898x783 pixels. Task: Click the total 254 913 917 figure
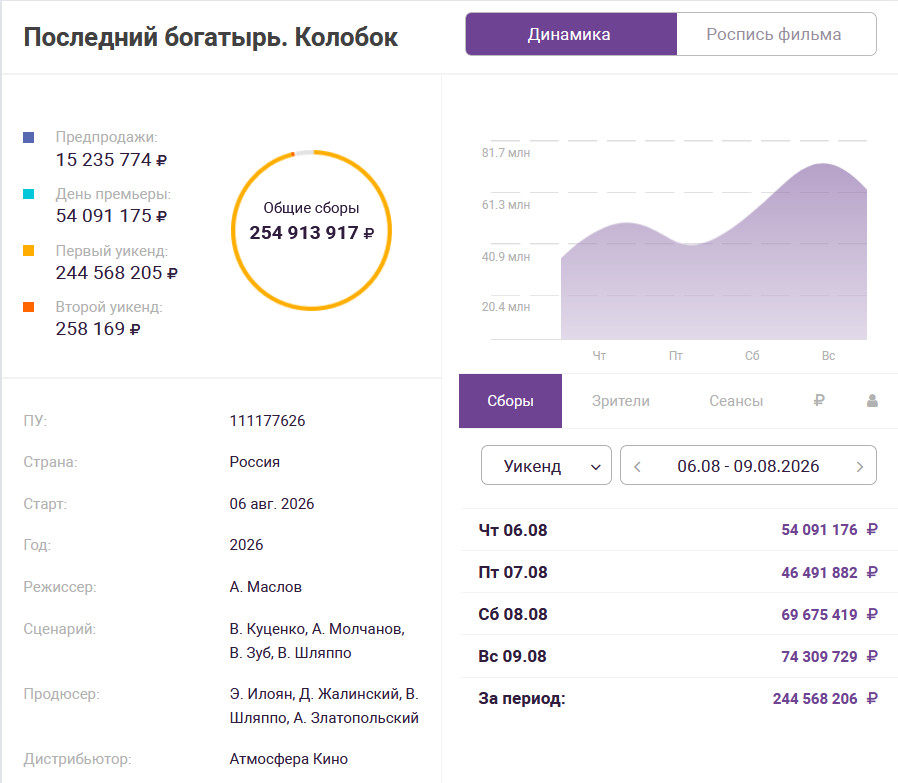(312, 233)
